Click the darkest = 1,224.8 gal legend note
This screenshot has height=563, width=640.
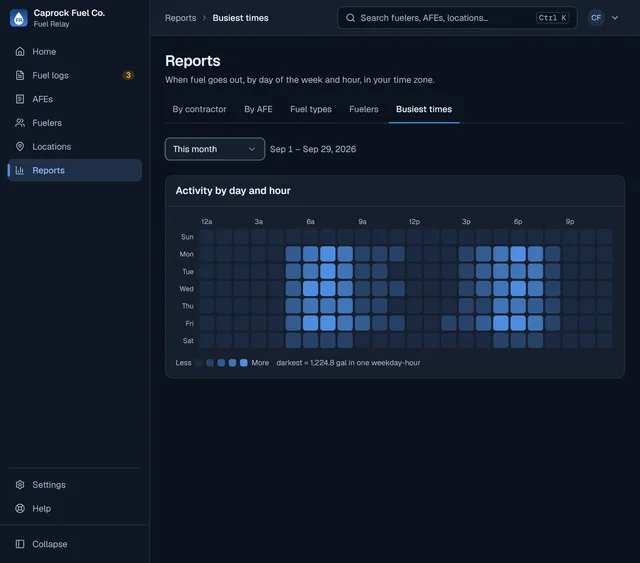pyautogui.click(x=348, y=363)
